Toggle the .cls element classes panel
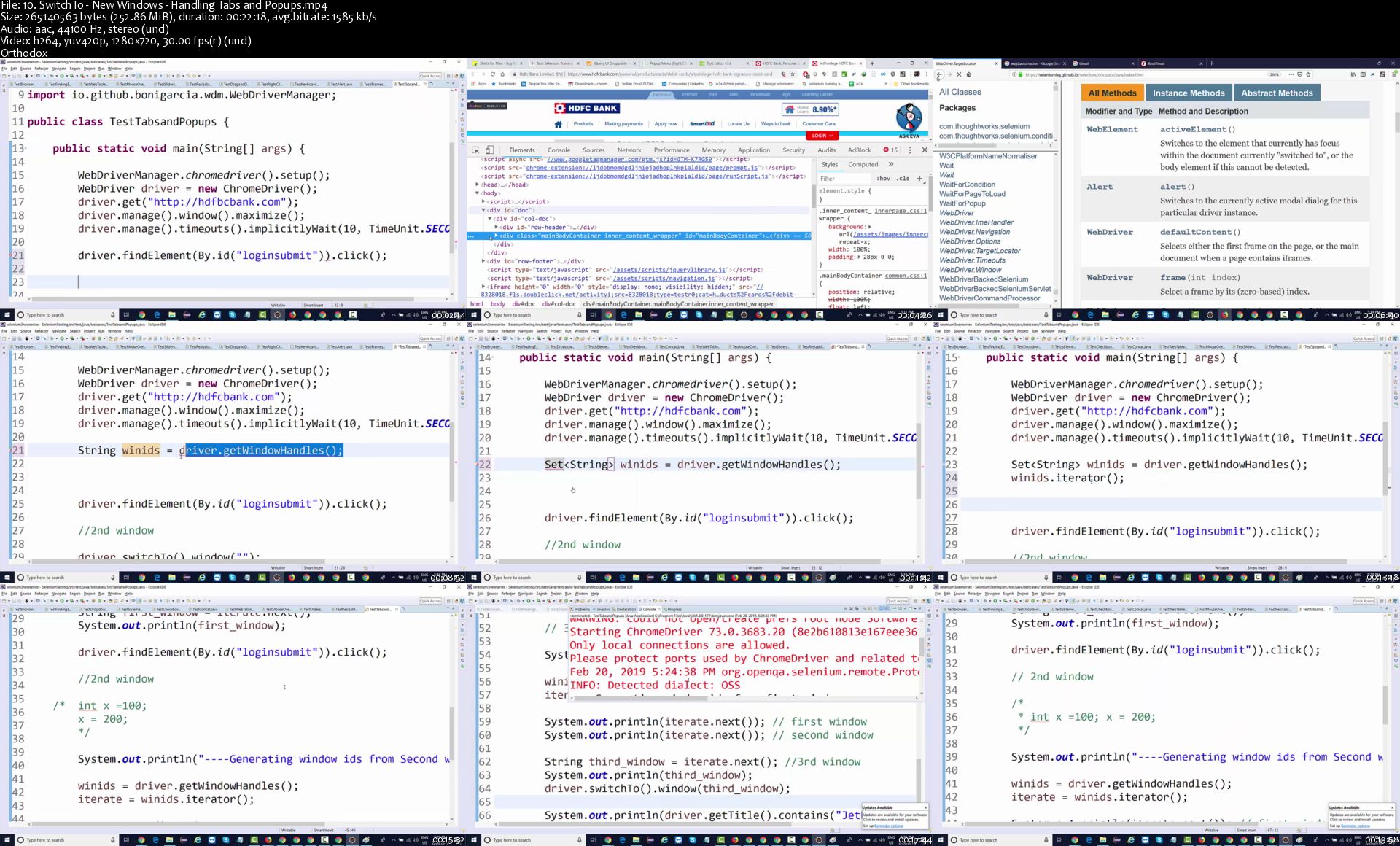 click(903, 179)
